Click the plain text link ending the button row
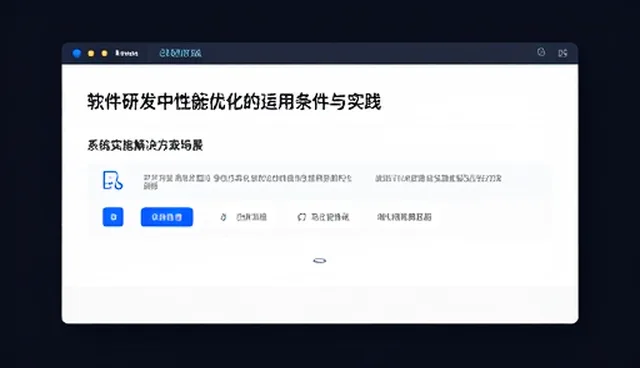 pos(404,217)
